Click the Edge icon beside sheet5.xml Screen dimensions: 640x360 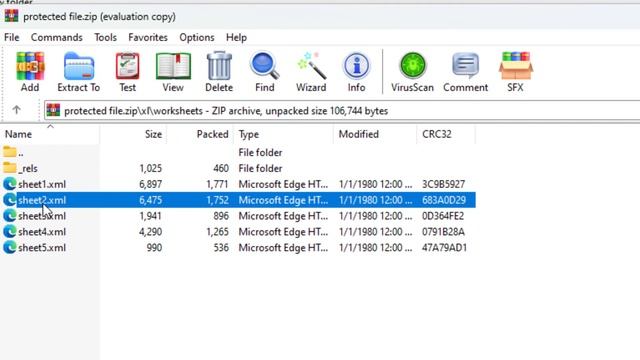tap(10, 247)
